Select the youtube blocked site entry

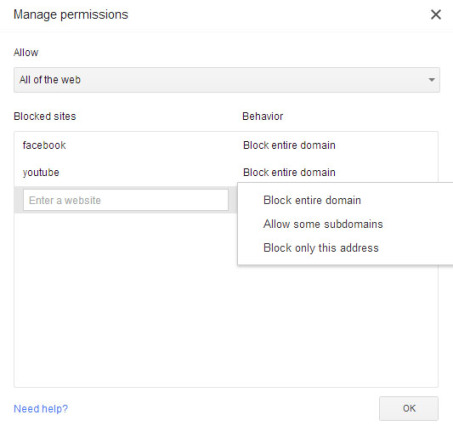pos(41,172)
